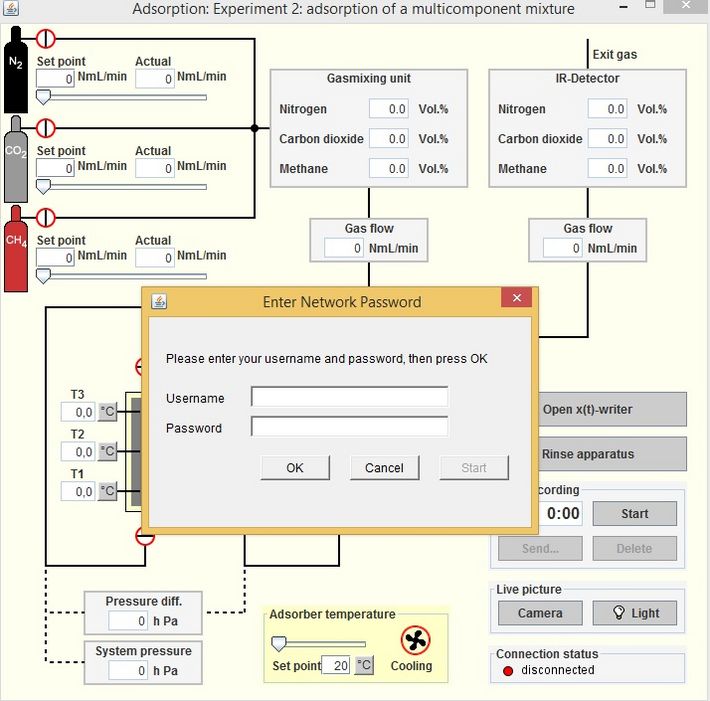Image resolution: width=710 pixels, height=701 pixels.
Task: Toggle the CH4 line valve symbol
Action: pos(46,217)
